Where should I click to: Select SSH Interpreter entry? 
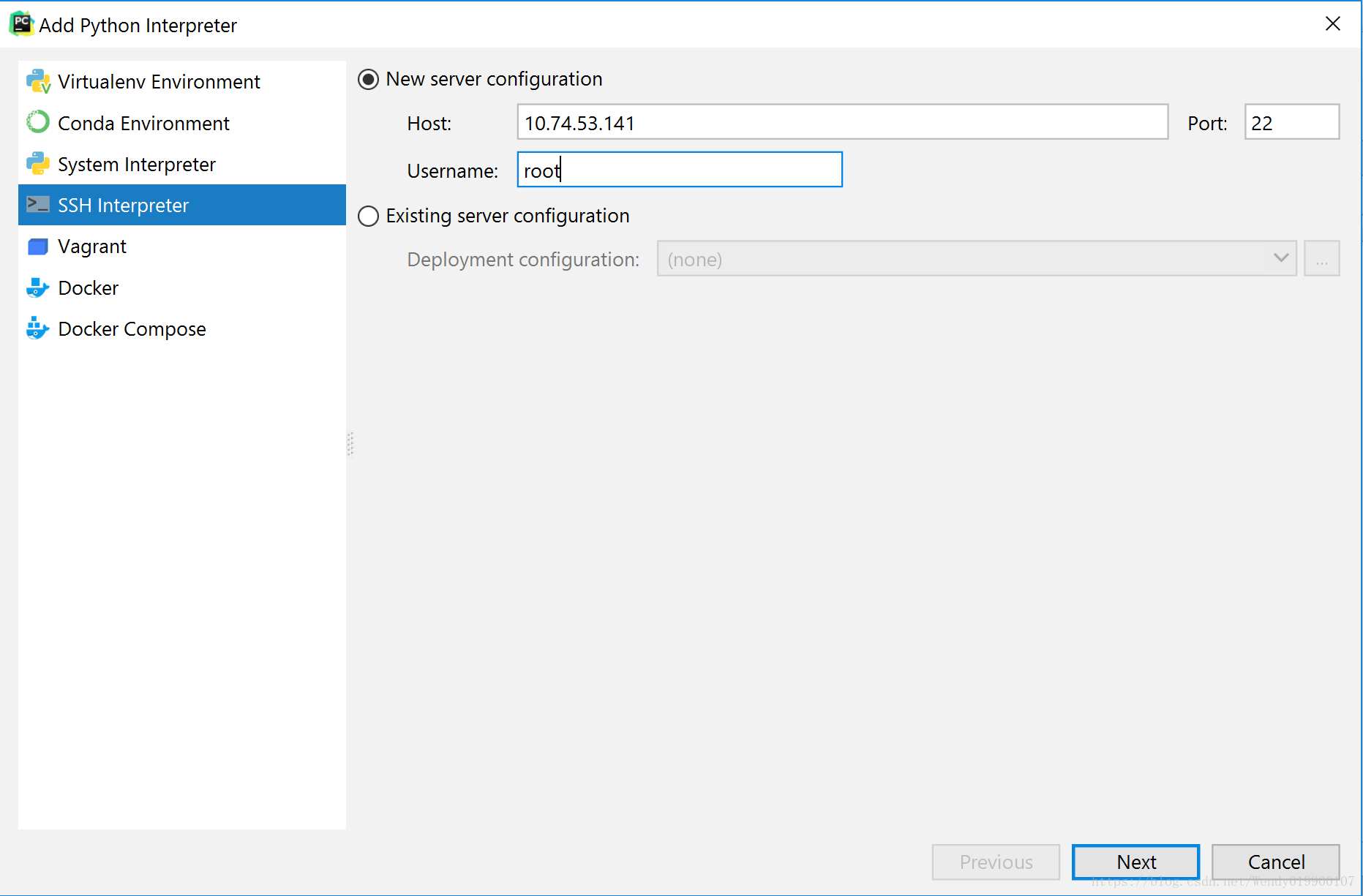click(182, 205)
